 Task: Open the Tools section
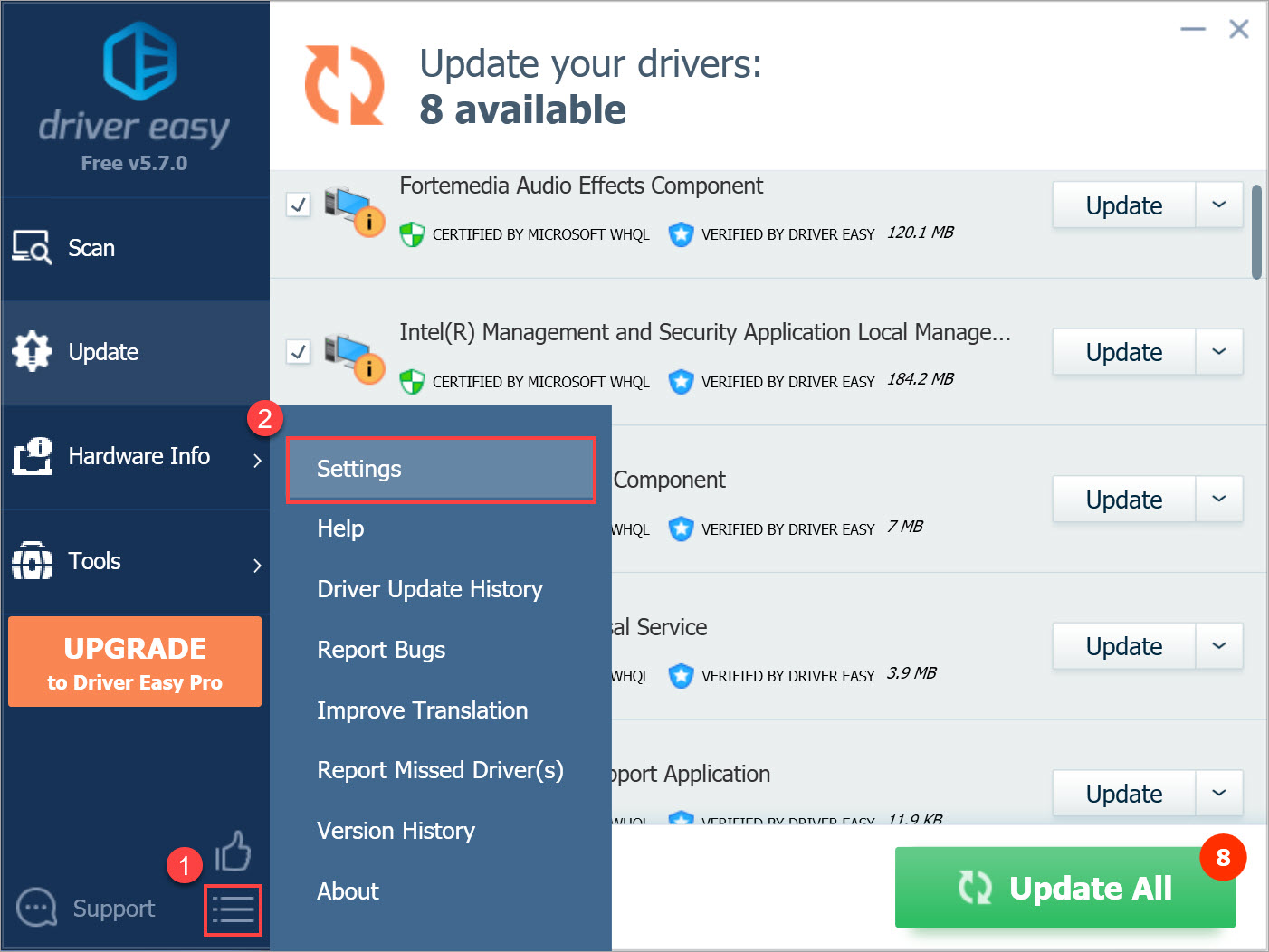pos(135,561)
